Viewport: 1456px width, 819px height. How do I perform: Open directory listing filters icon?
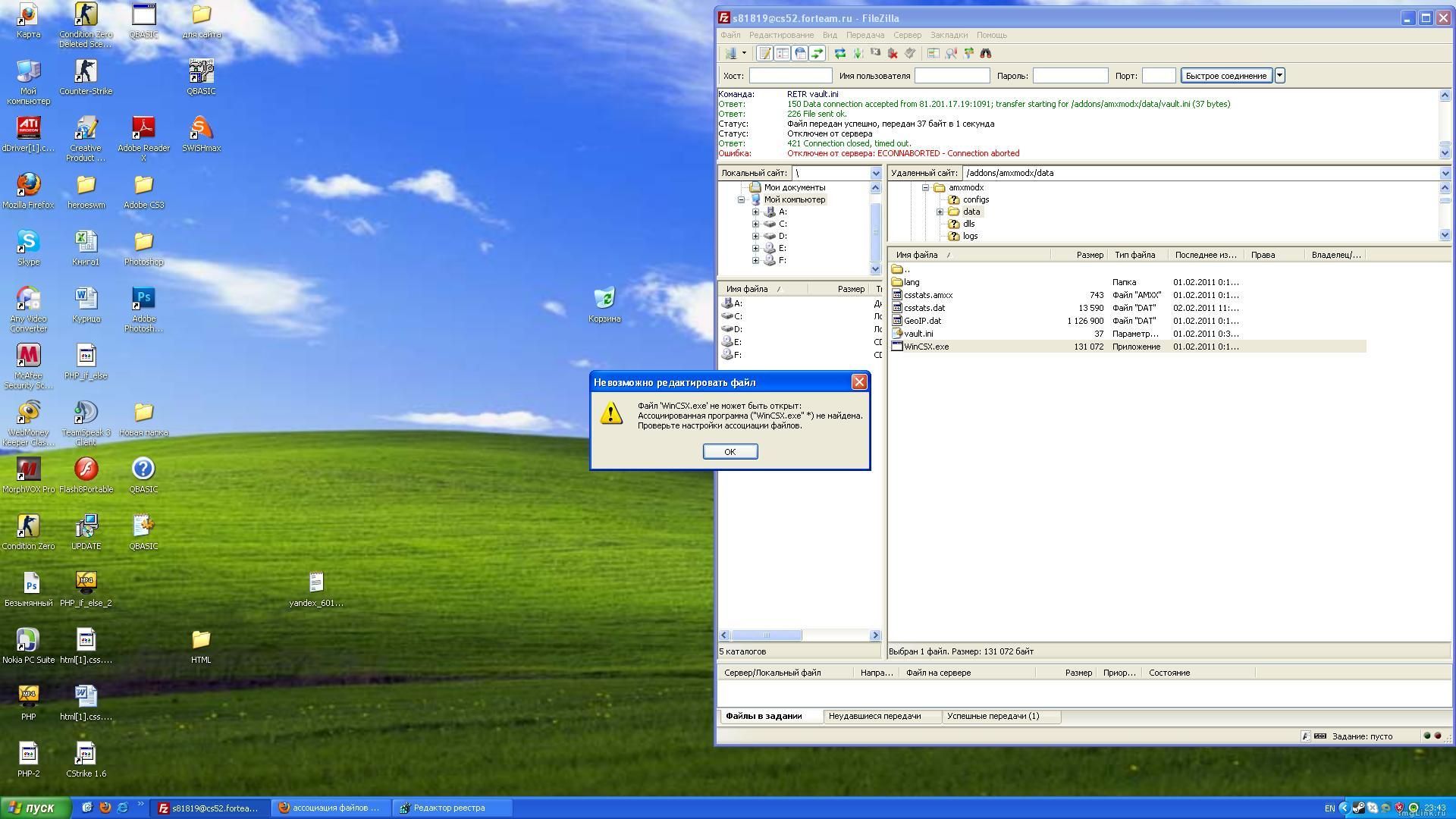[x=934, y=53]
